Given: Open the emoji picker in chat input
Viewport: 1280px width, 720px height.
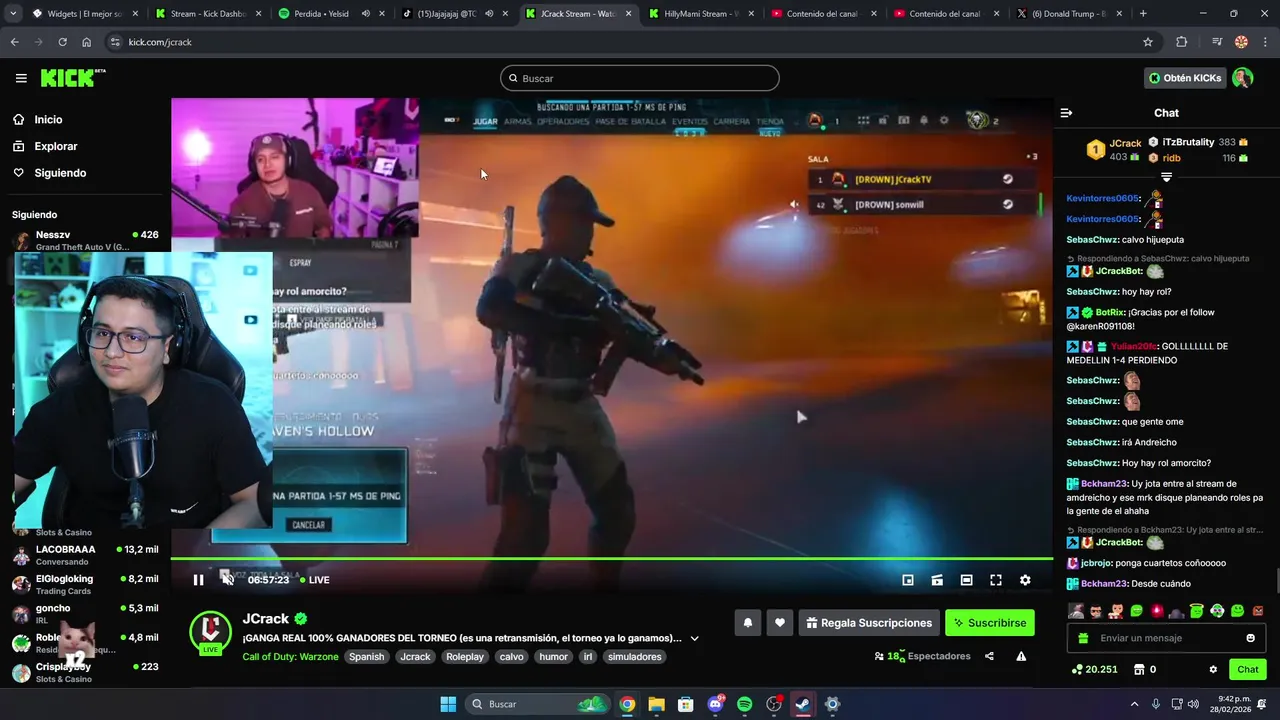Looking at the screenshot, I should tap(1250, 638).
